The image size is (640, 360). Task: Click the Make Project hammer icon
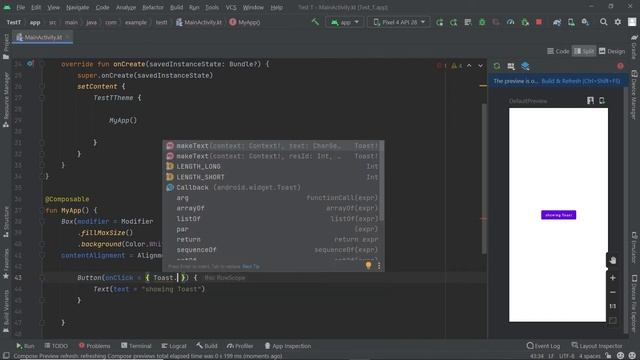(x=315, y=22)
